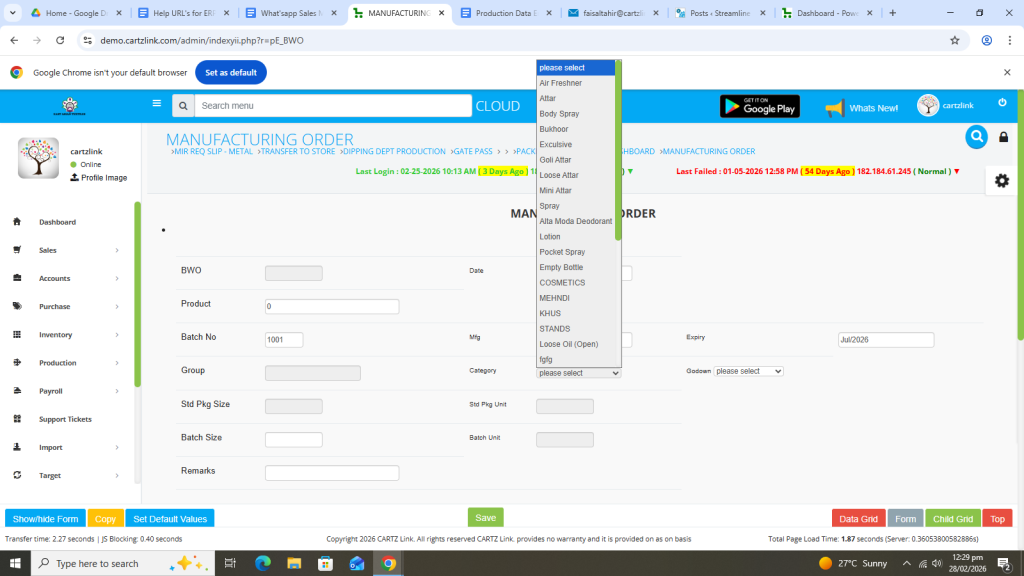Screen dimensions: 1024x576
Task: Click the Remarks input field
Action: (332, 473)
